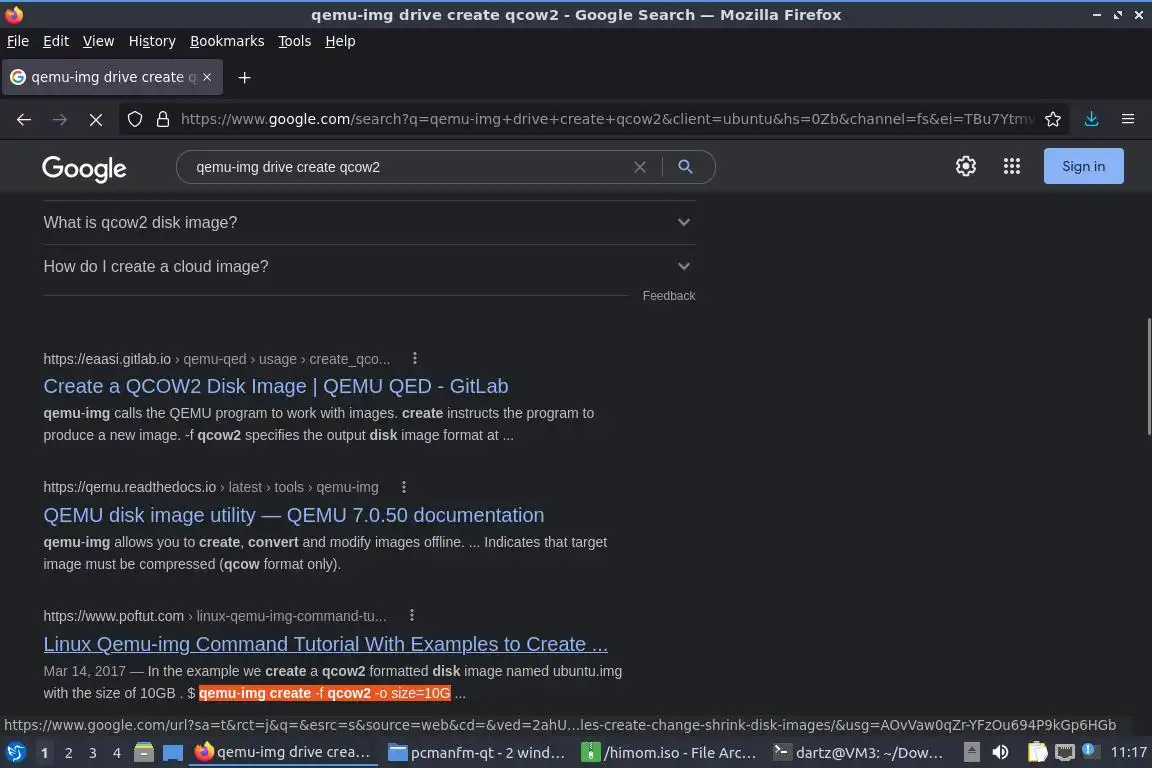Viewport: 1152px width, 768px height.
Task: Switch to virtual desktop 4
Action: [x=117, y=753]
